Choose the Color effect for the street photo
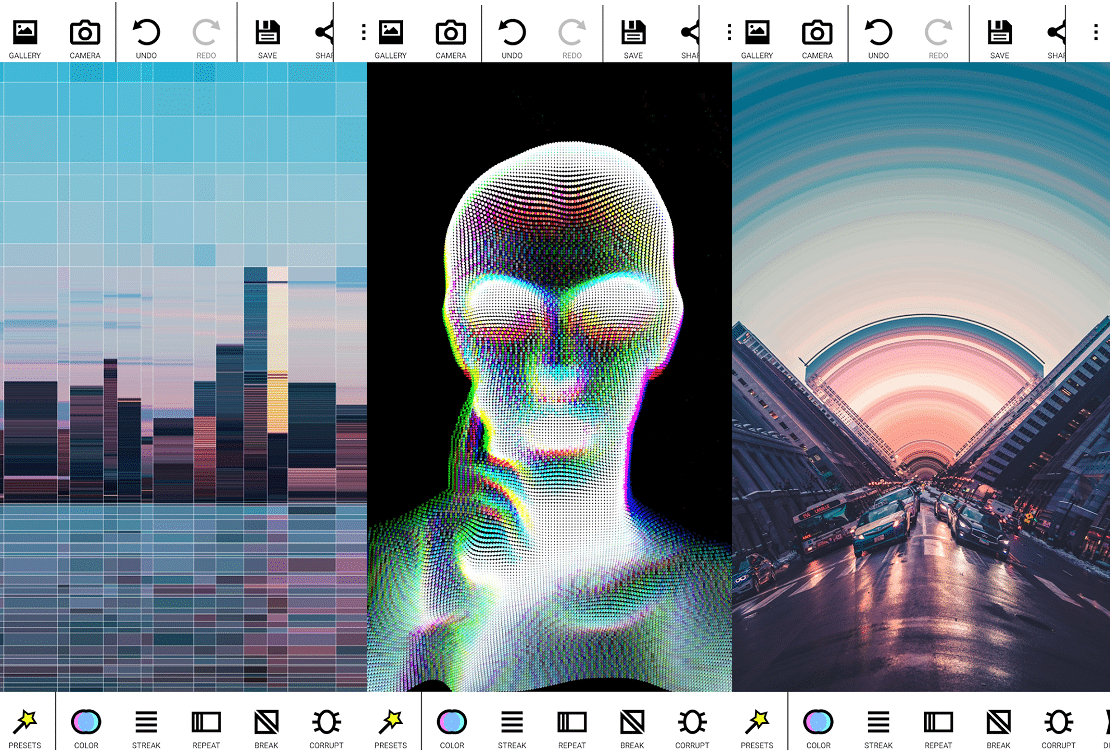The height and width of the screenshot is (750, 1110). (818, 727)
